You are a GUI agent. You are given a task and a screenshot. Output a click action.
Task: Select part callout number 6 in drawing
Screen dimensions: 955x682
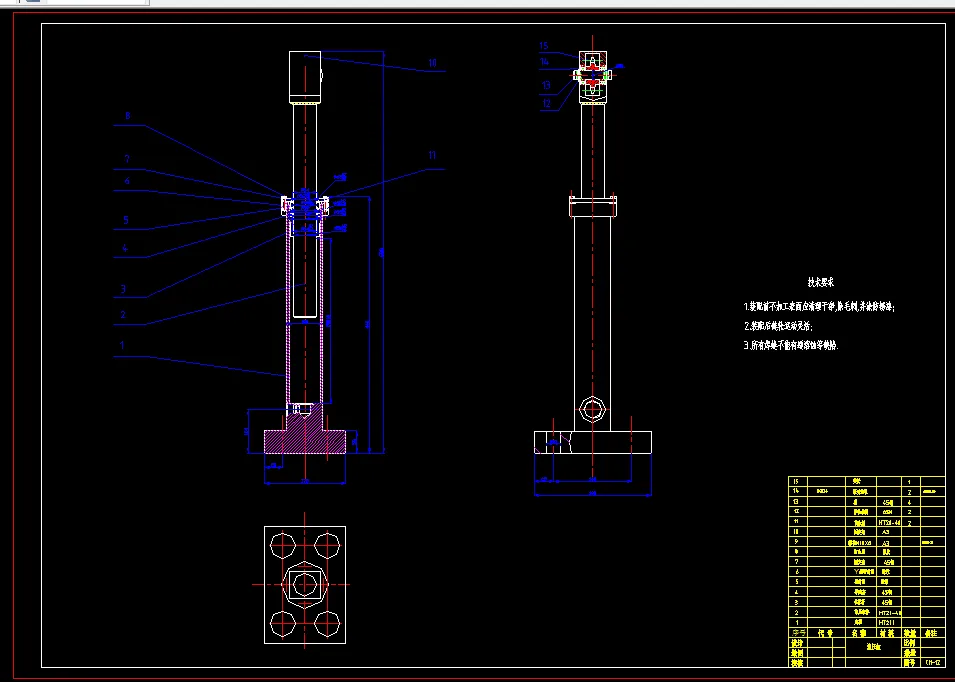click(x=127, y=181)
